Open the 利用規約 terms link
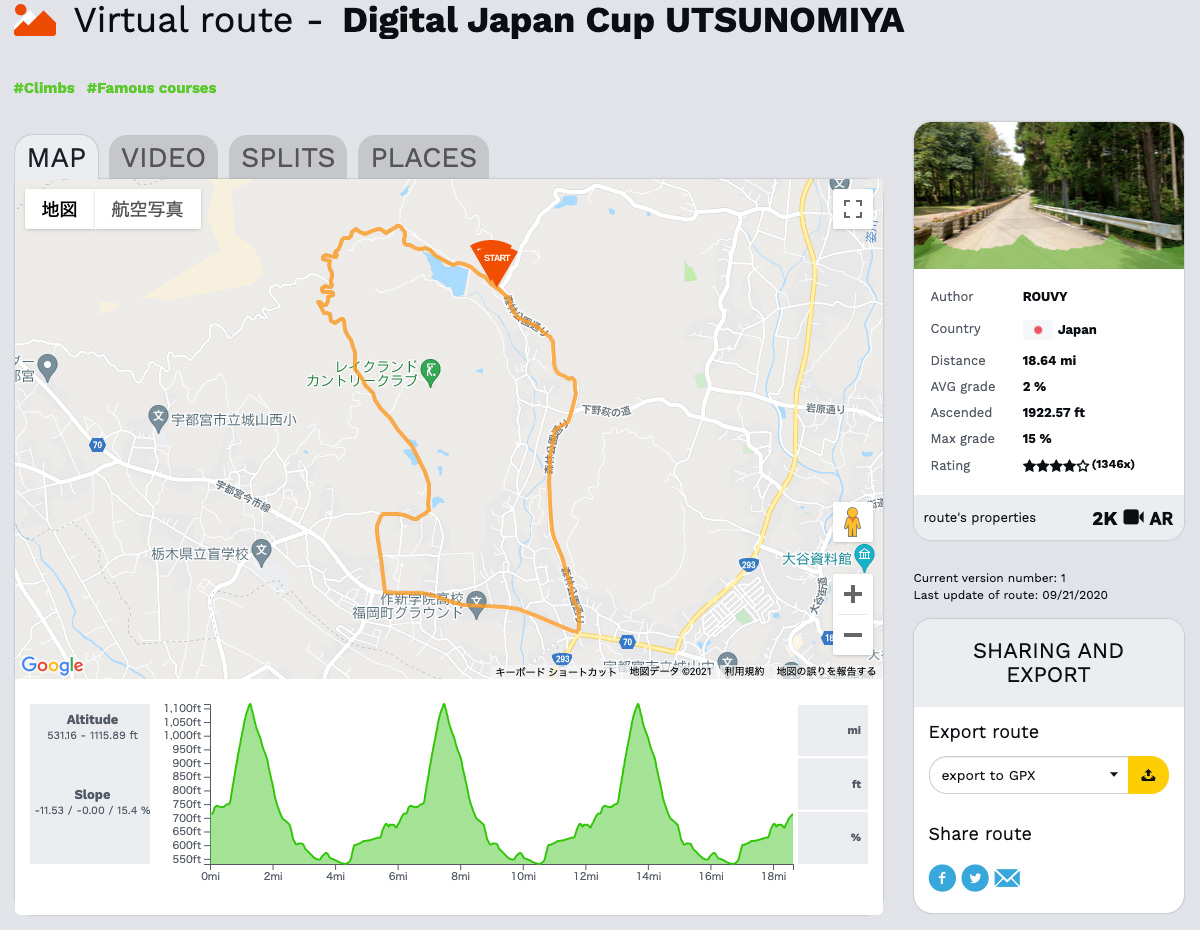Screen dimensions: 1200x930 [x=744, y=671]
